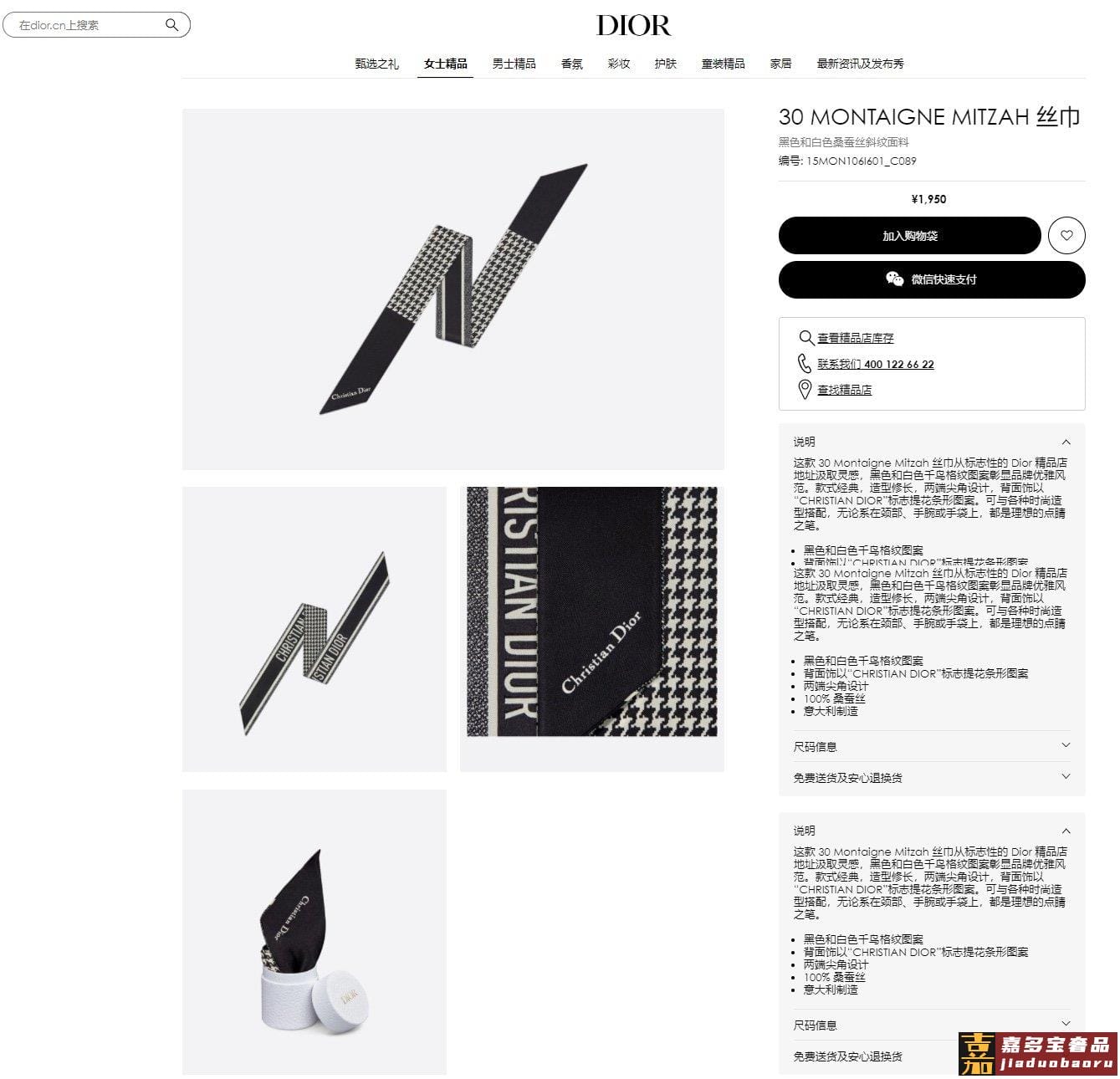Open the gift box scarf thumbnail
1120x1079 pixels.
(x=315, y=932)
